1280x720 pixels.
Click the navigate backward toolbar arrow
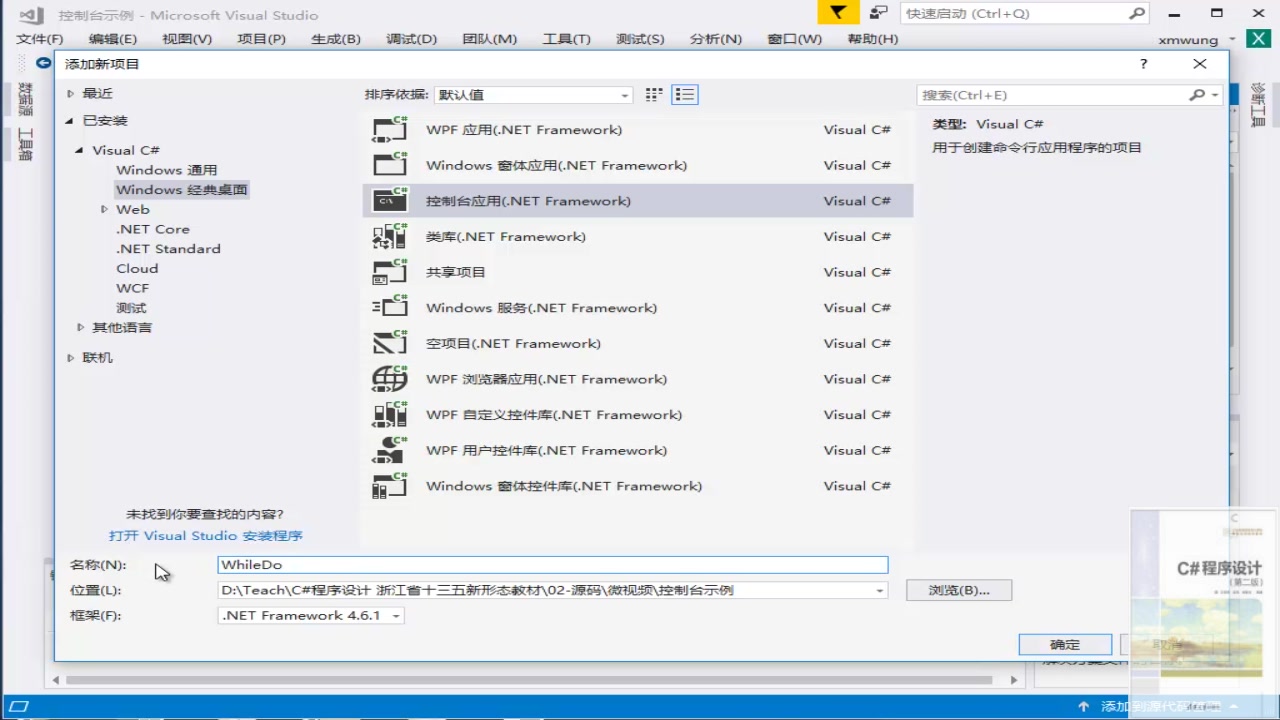(43, 62)
